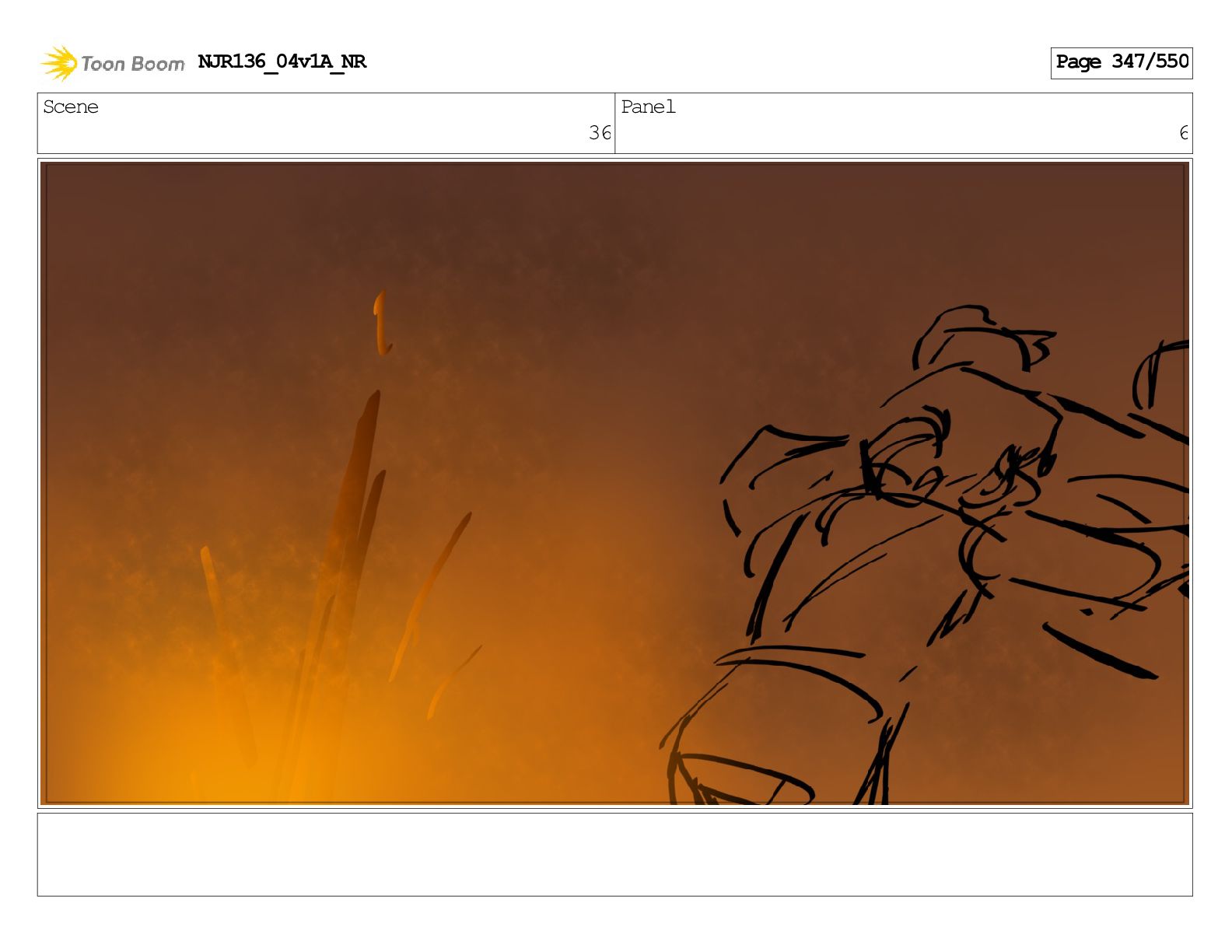Click the scene number 36

600,133
